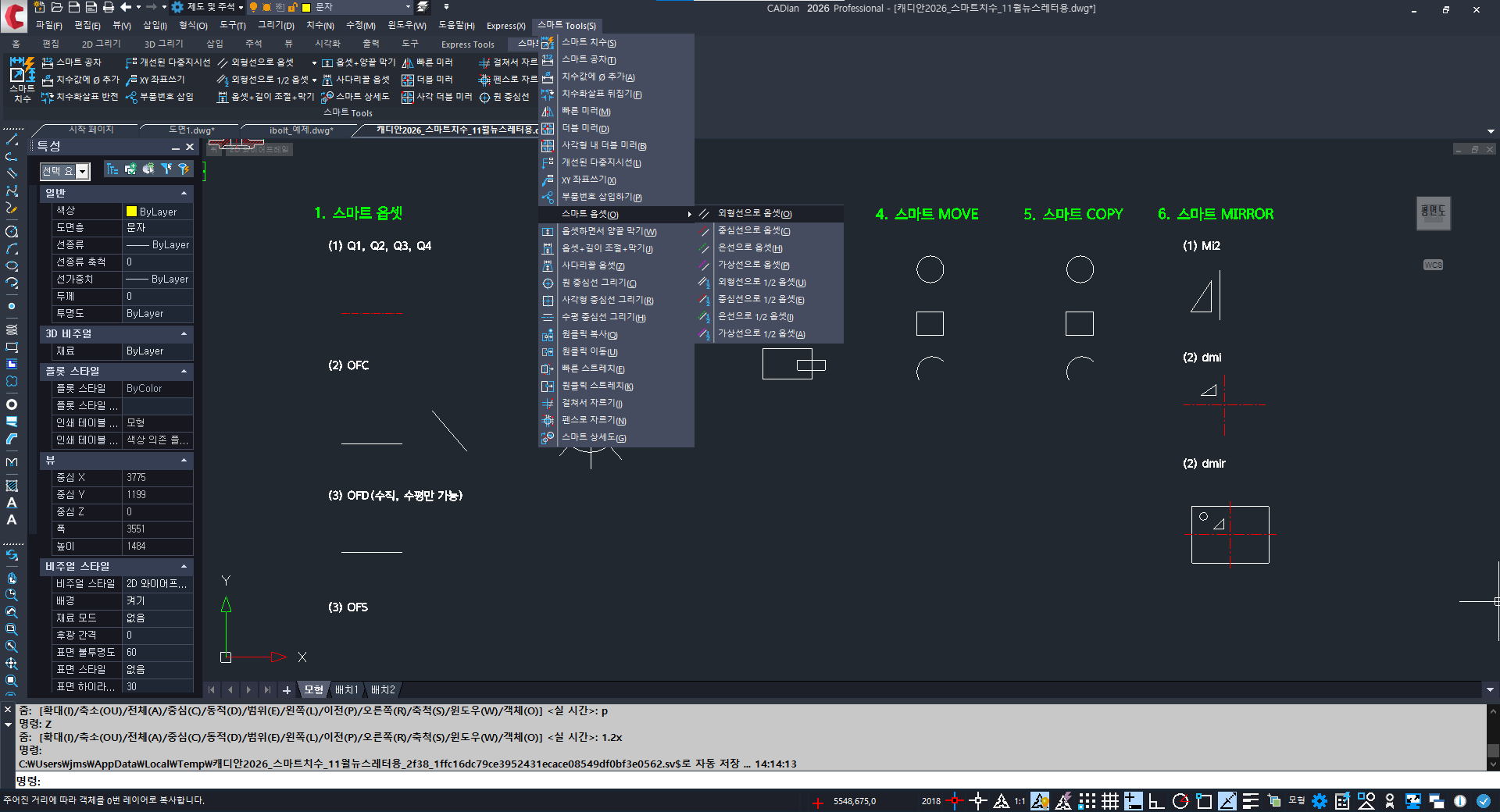1500x812 pixels.
Task: Switch to the 배치1 layout tab
Action: click(x=346, y=690)
